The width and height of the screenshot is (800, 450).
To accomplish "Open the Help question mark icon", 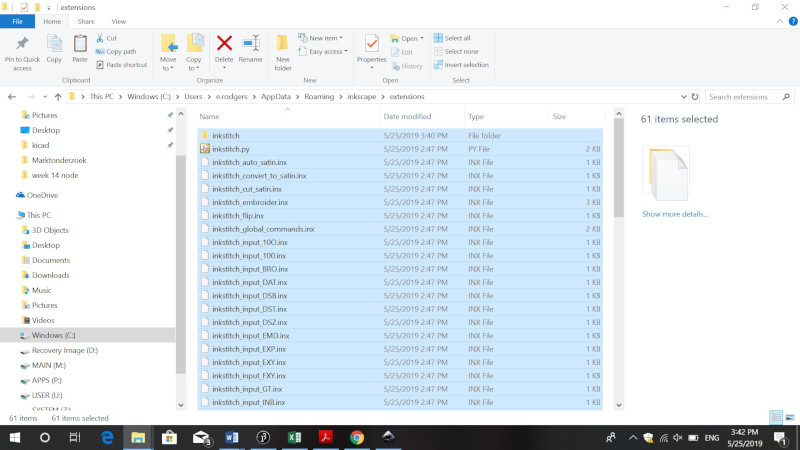I will coord(793,21).
